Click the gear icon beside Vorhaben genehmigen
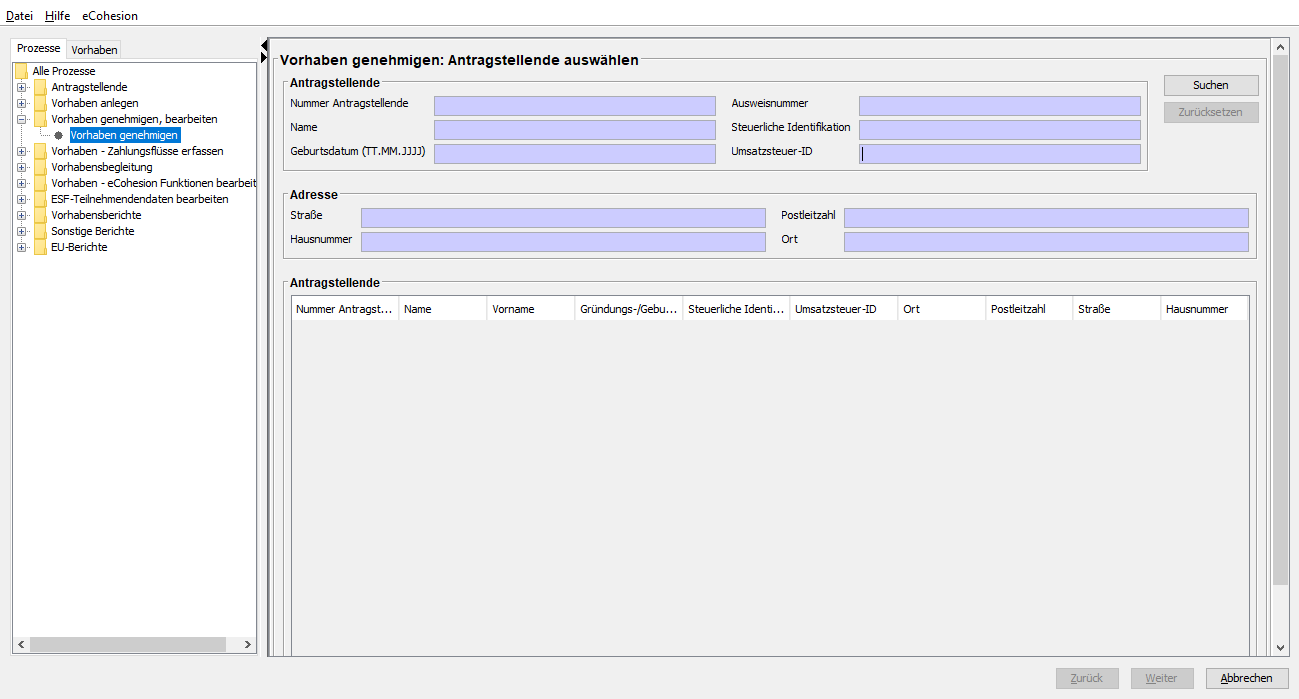Image resolution: width=1299 pixels, height=699 pixels. tap(58, 135)
